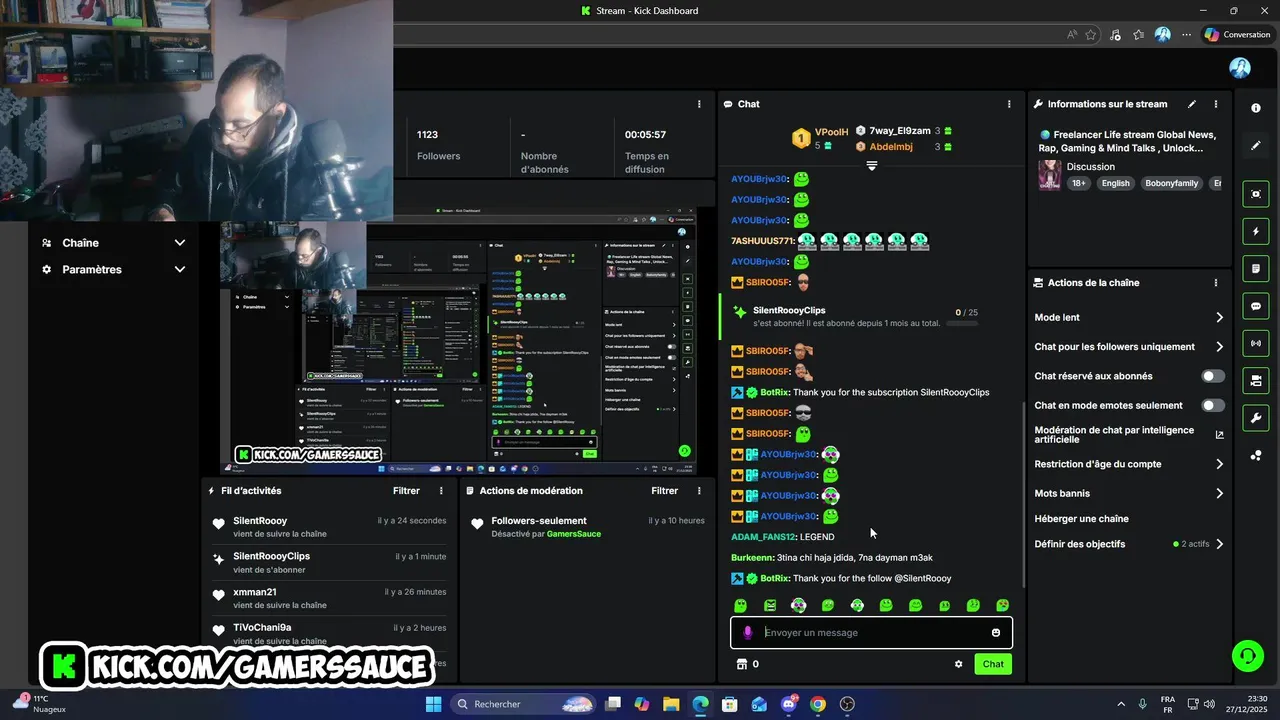
Task: Send message with green Chat button
Action: tap(993, 664)
